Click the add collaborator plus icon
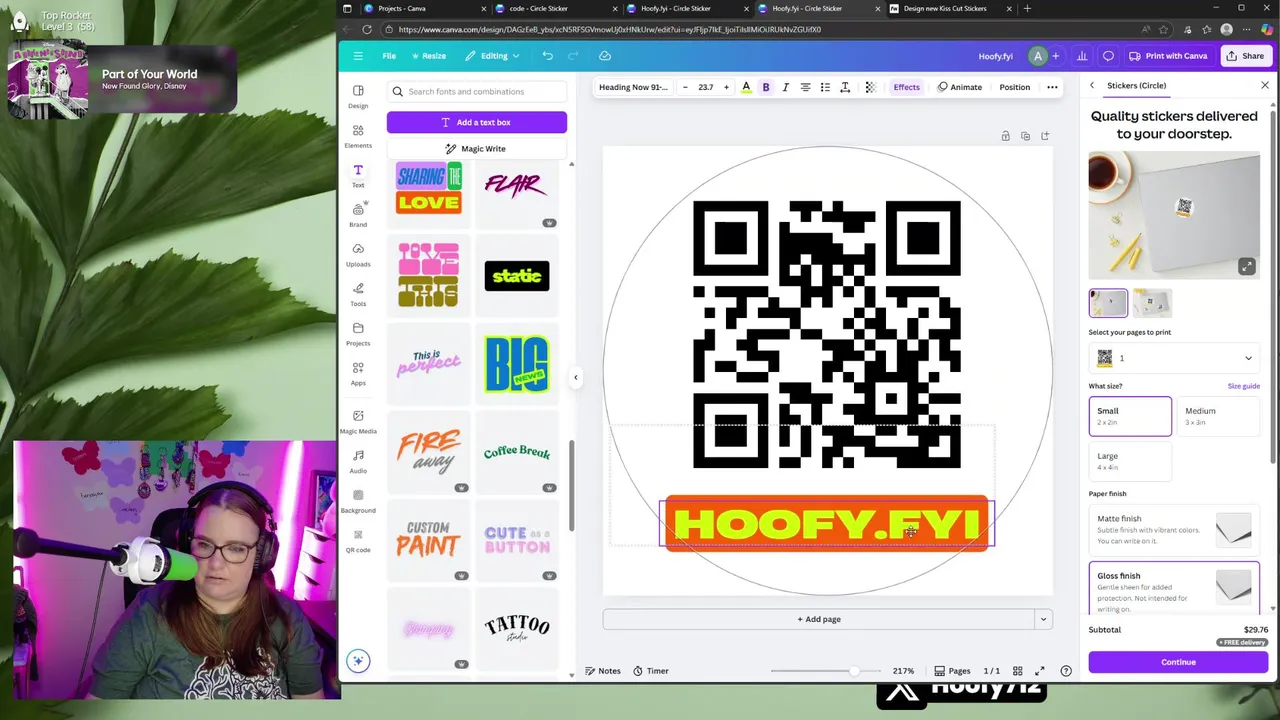This screenshot has width=1280, height=720. (x=1055, y=56)
